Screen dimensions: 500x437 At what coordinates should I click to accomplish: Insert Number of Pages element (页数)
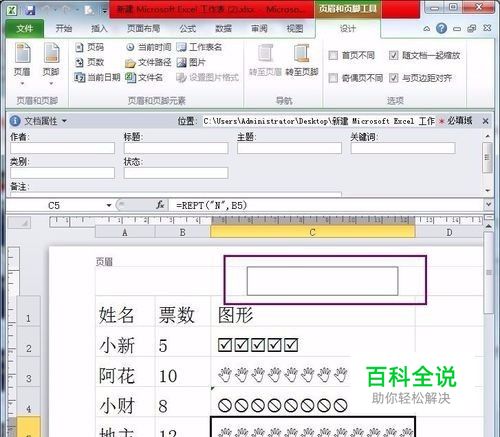click(89, 62)
